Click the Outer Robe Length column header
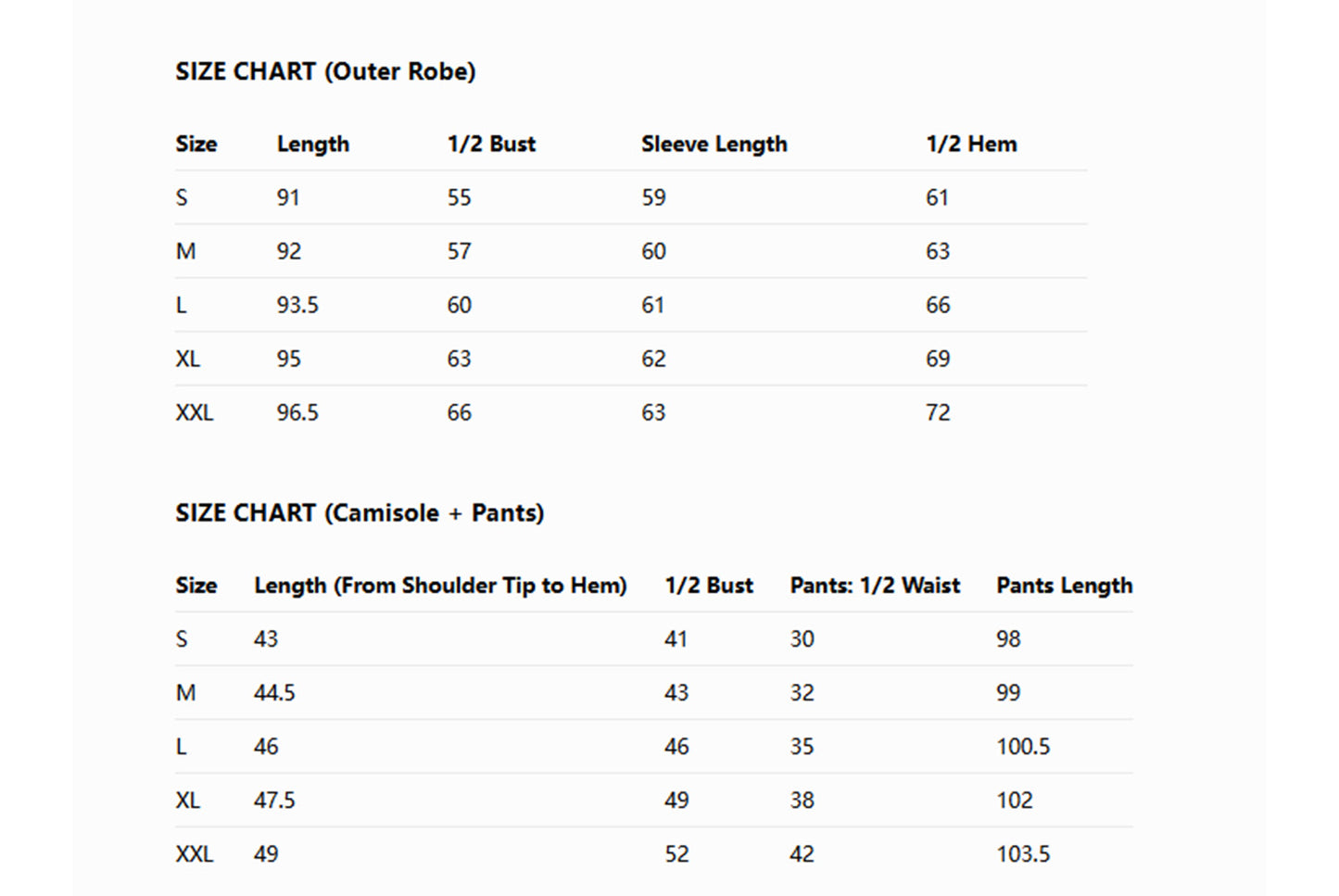Image resolution: width=1339 pixels, height=896 pixels. pyautogui.click(x=312, y=144)
